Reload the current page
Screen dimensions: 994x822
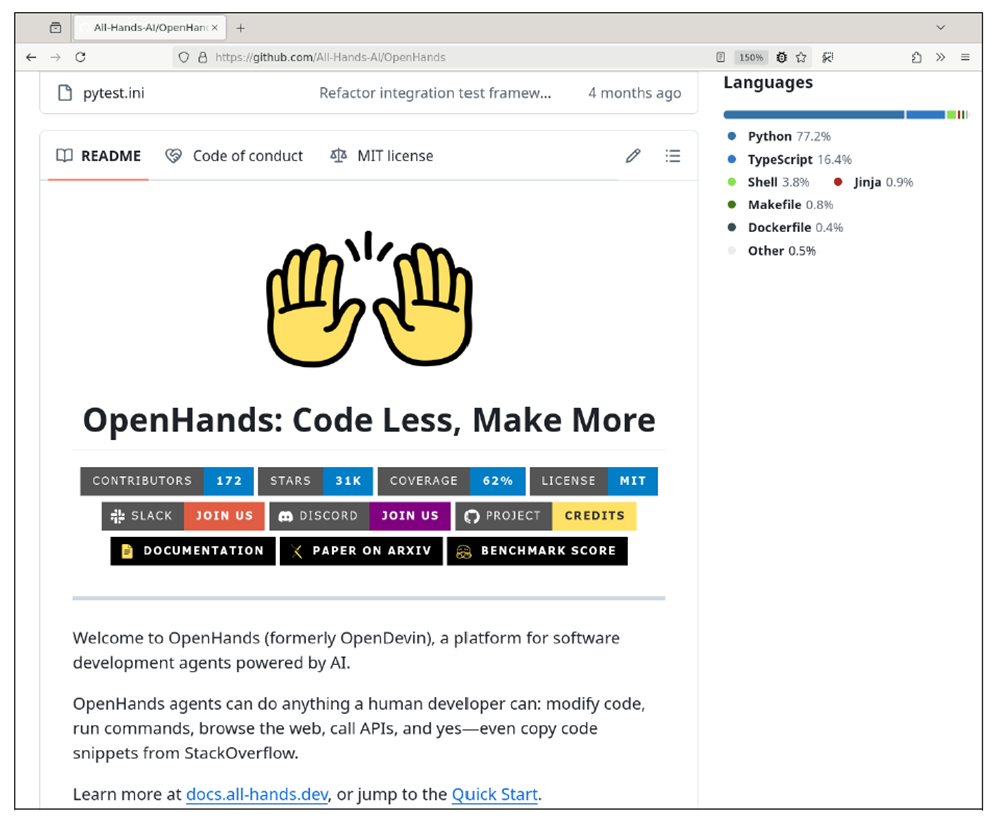tap(80, 57)
